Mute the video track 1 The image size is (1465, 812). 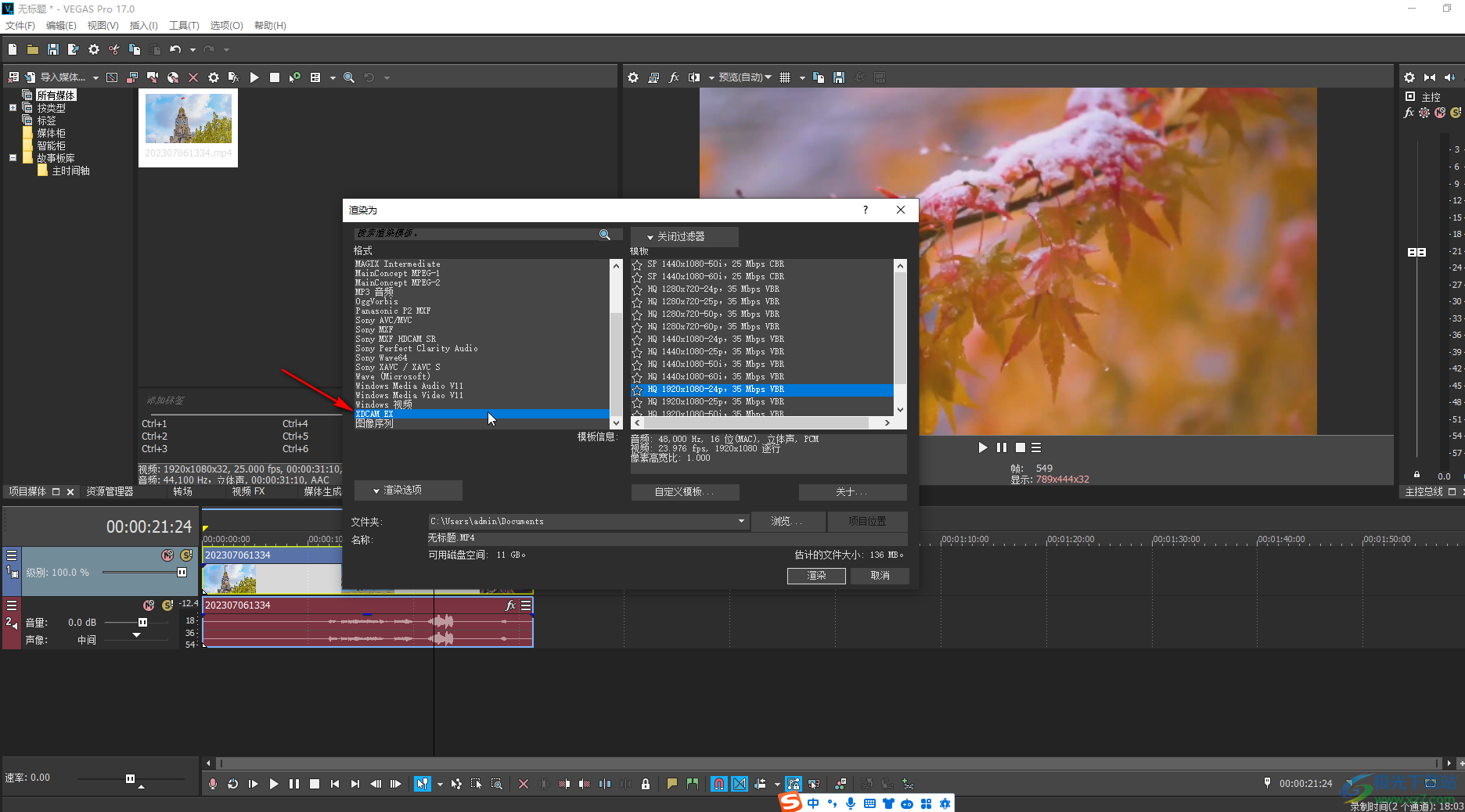click(167, 555)
